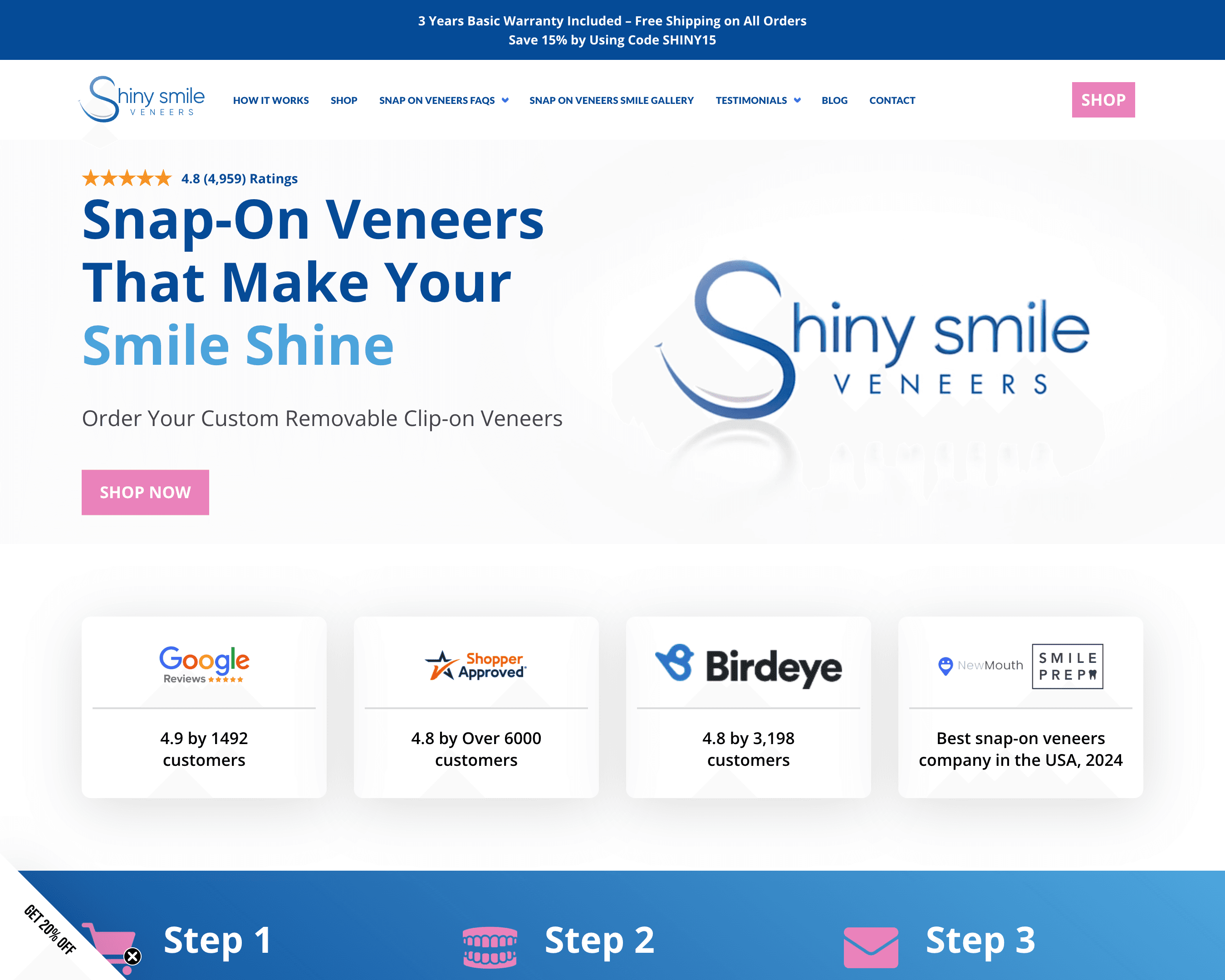Open the How It Works page
The image size is (1225, 980).
click(270, 101)
